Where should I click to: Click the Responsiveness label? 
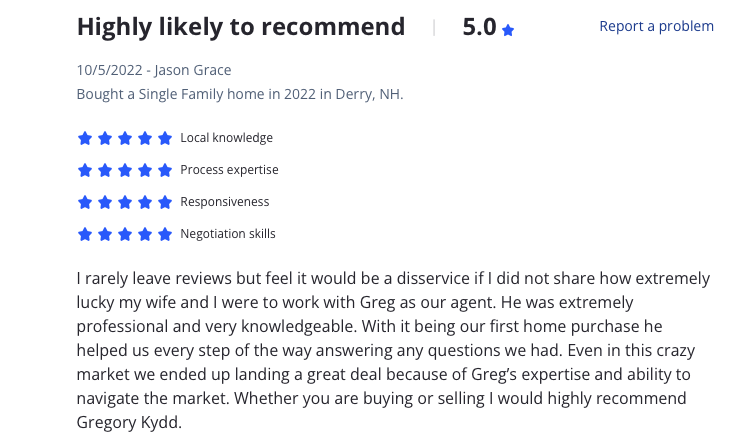tap(224, 202)
